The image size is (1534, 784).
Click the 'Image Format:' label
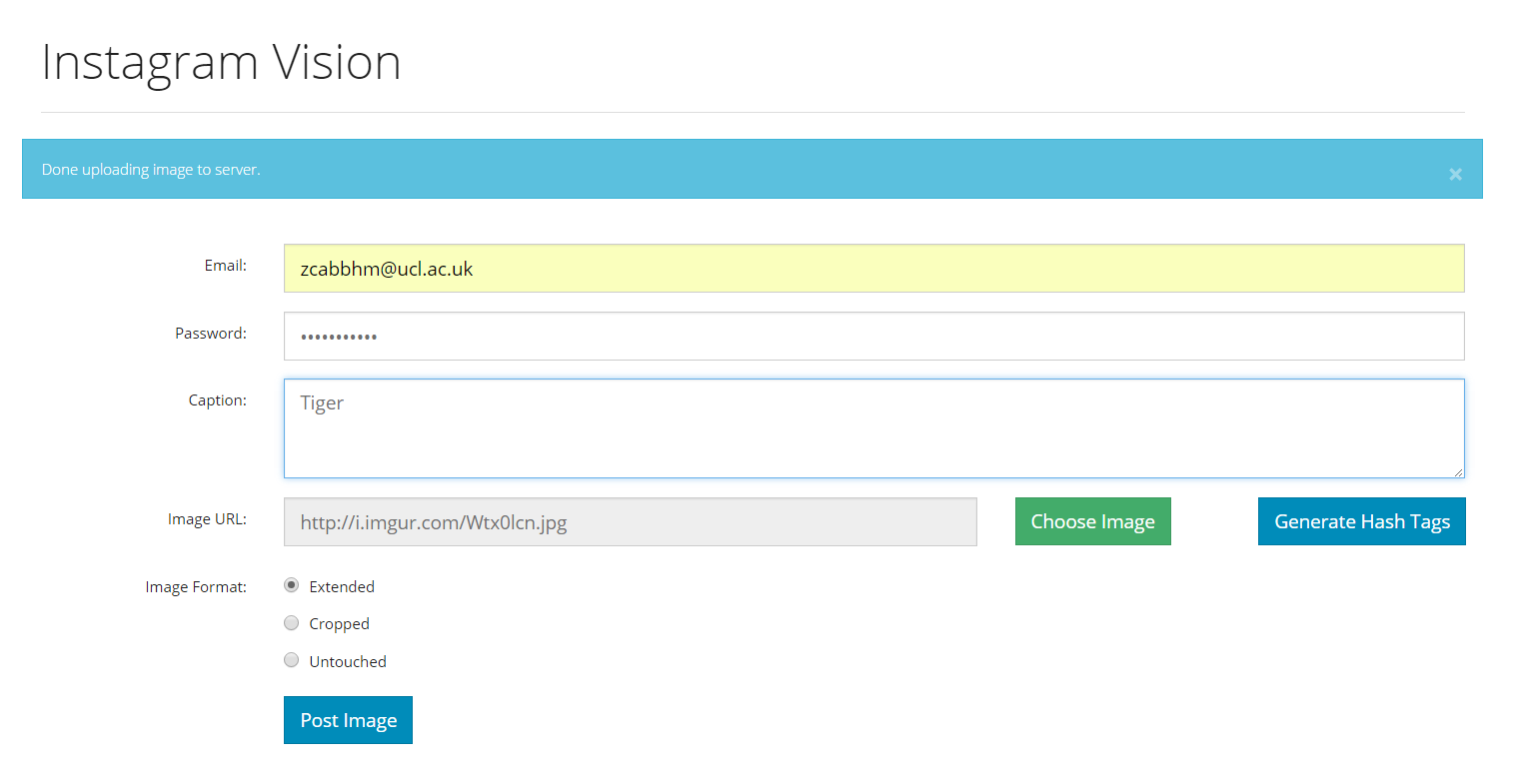(196, 587)
